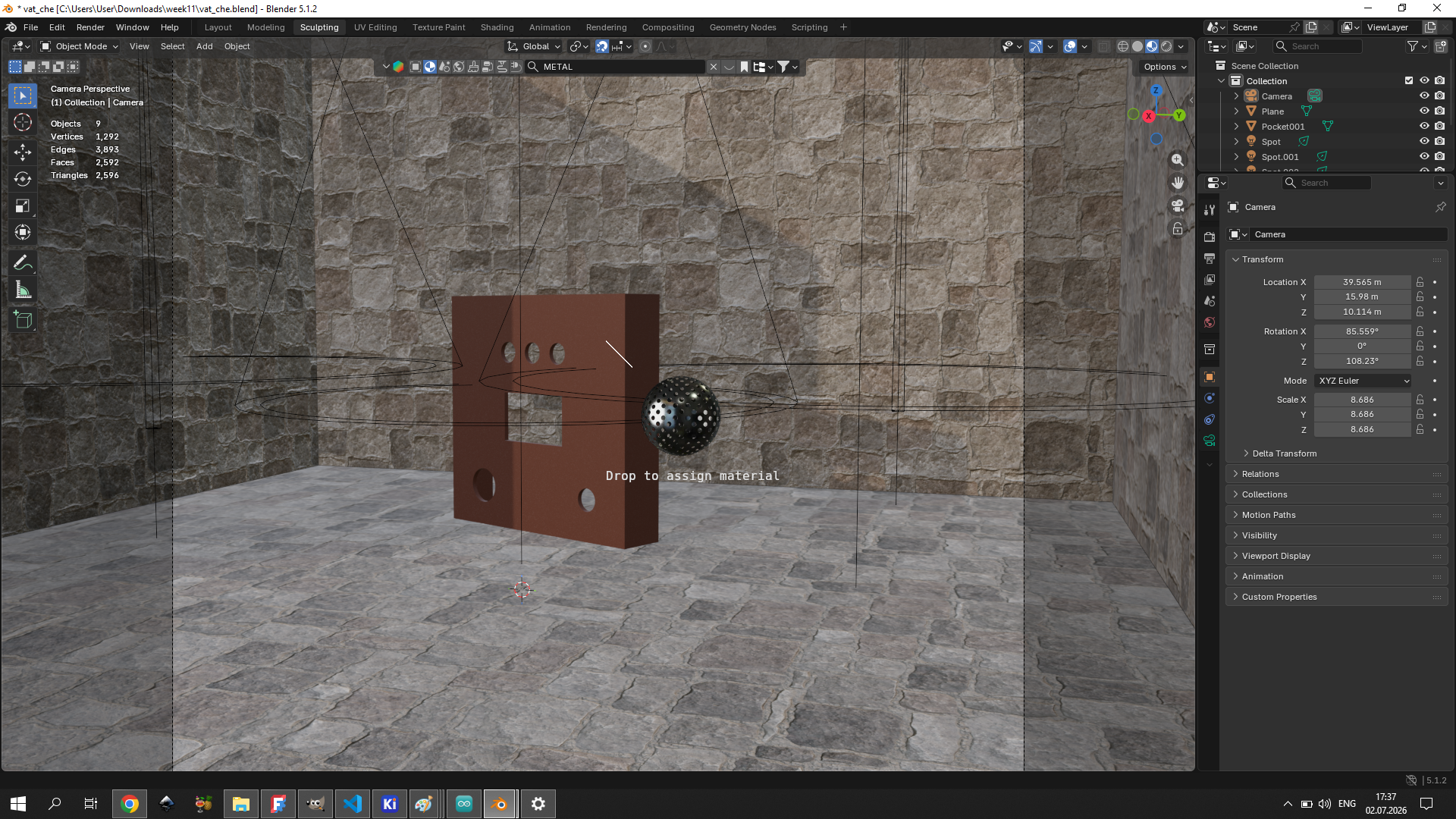Switch to the Compositing workspace tab

pos(668,27)
